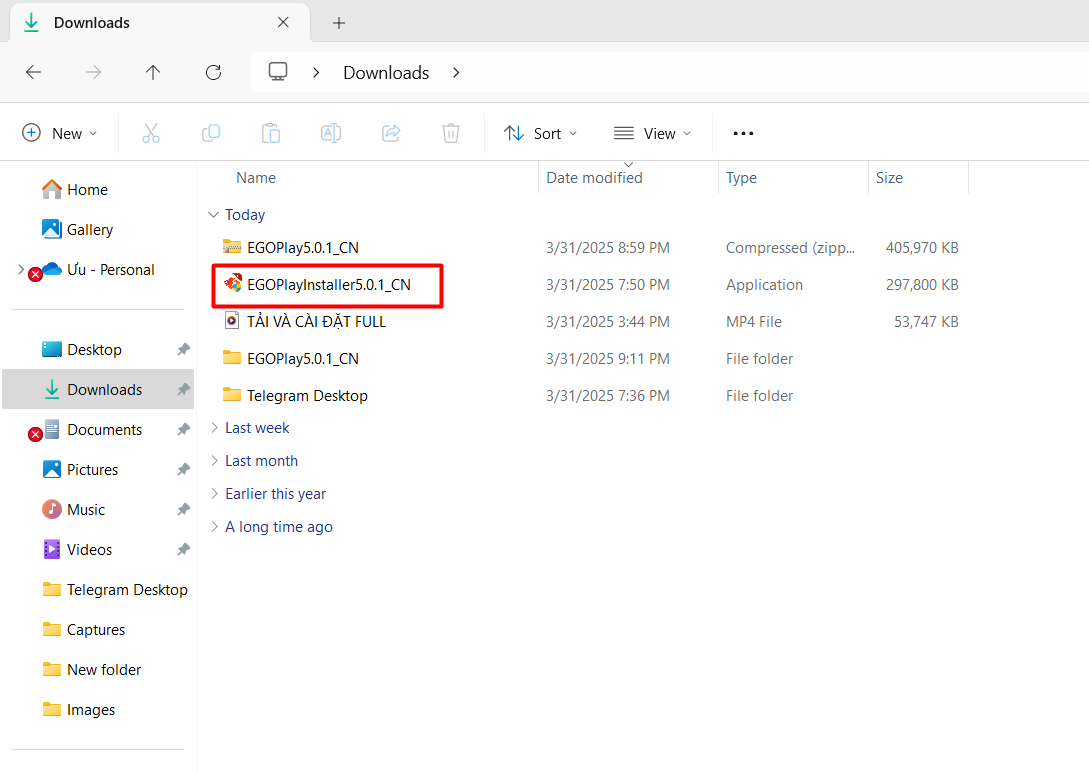Unpin Desktop using its pin icon

pos(183,349)
